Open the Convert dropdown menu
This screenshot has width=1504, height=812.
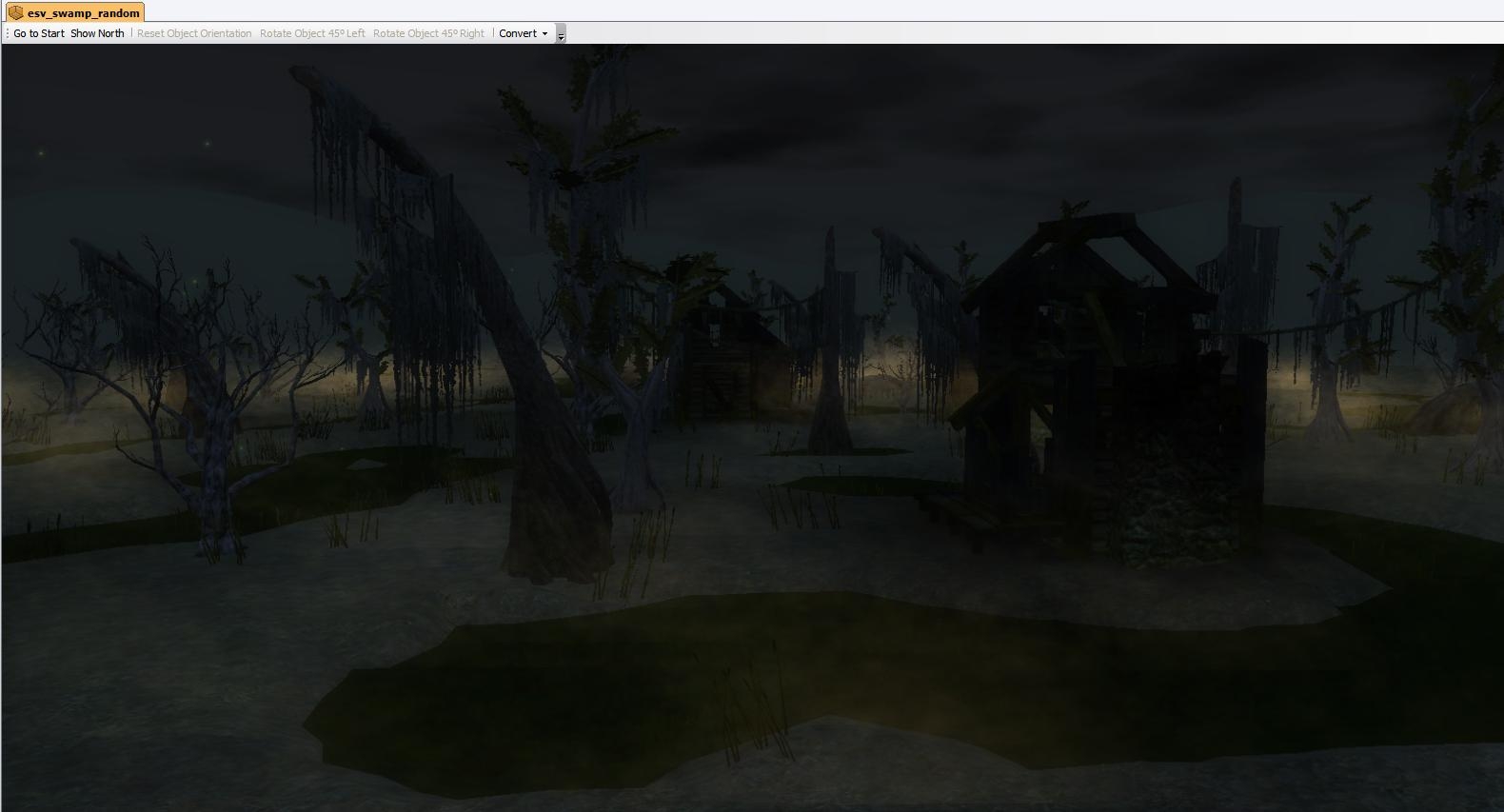[523, 33]
